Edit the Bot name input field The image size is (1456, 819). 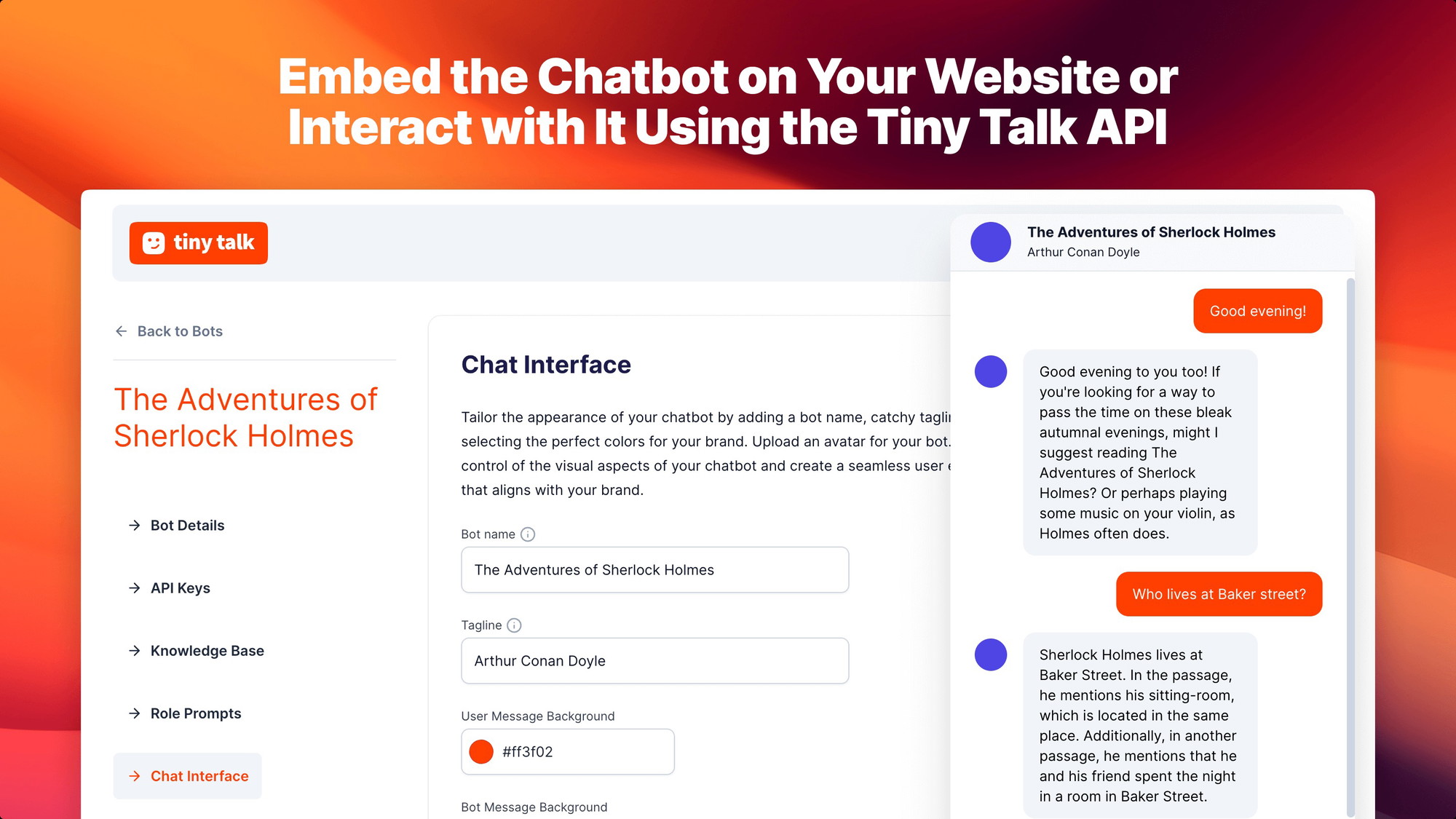[x=655, y=569]
